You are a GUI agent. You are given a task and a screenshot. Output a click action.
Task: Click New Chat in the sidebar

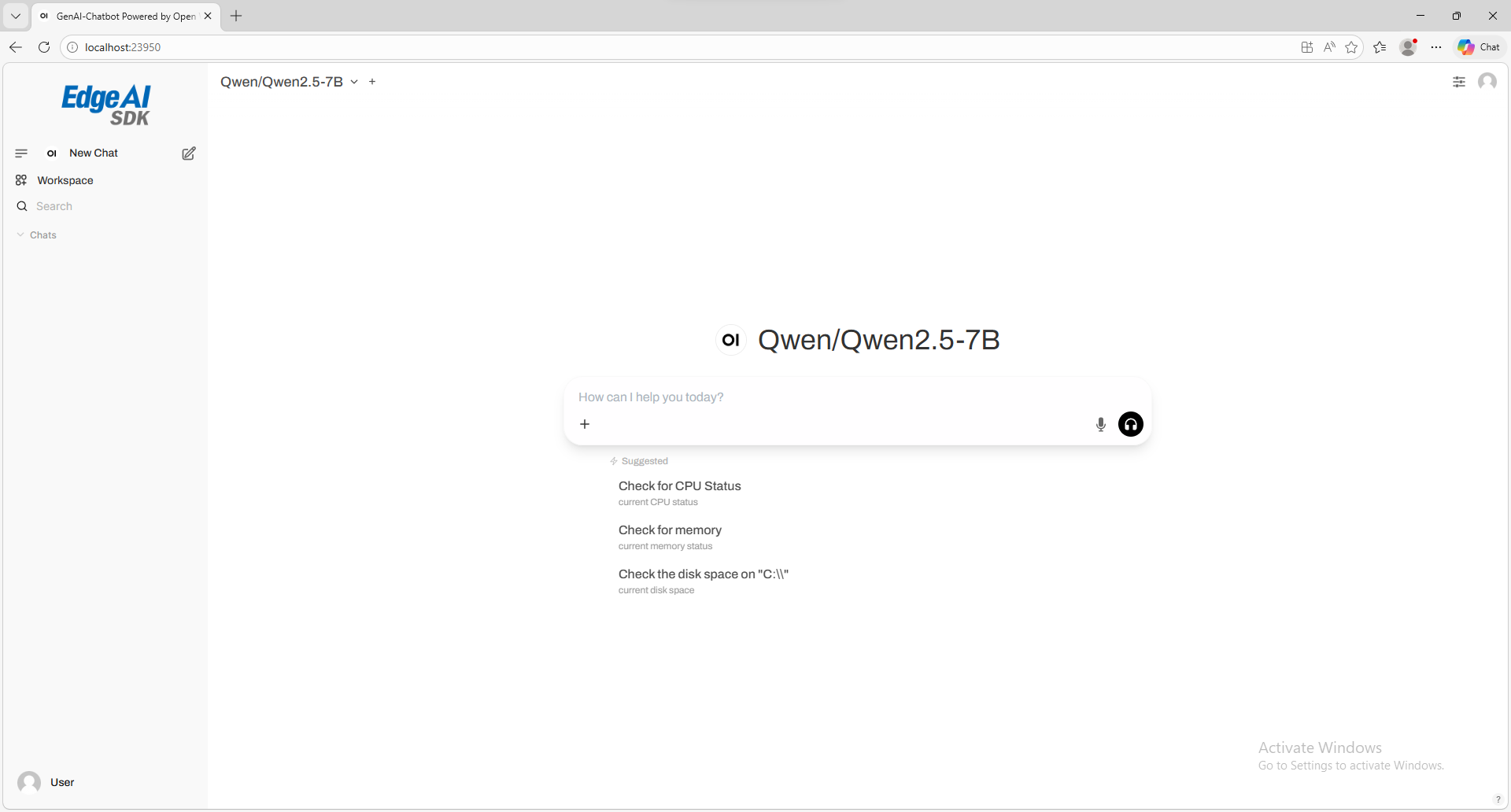94,153
